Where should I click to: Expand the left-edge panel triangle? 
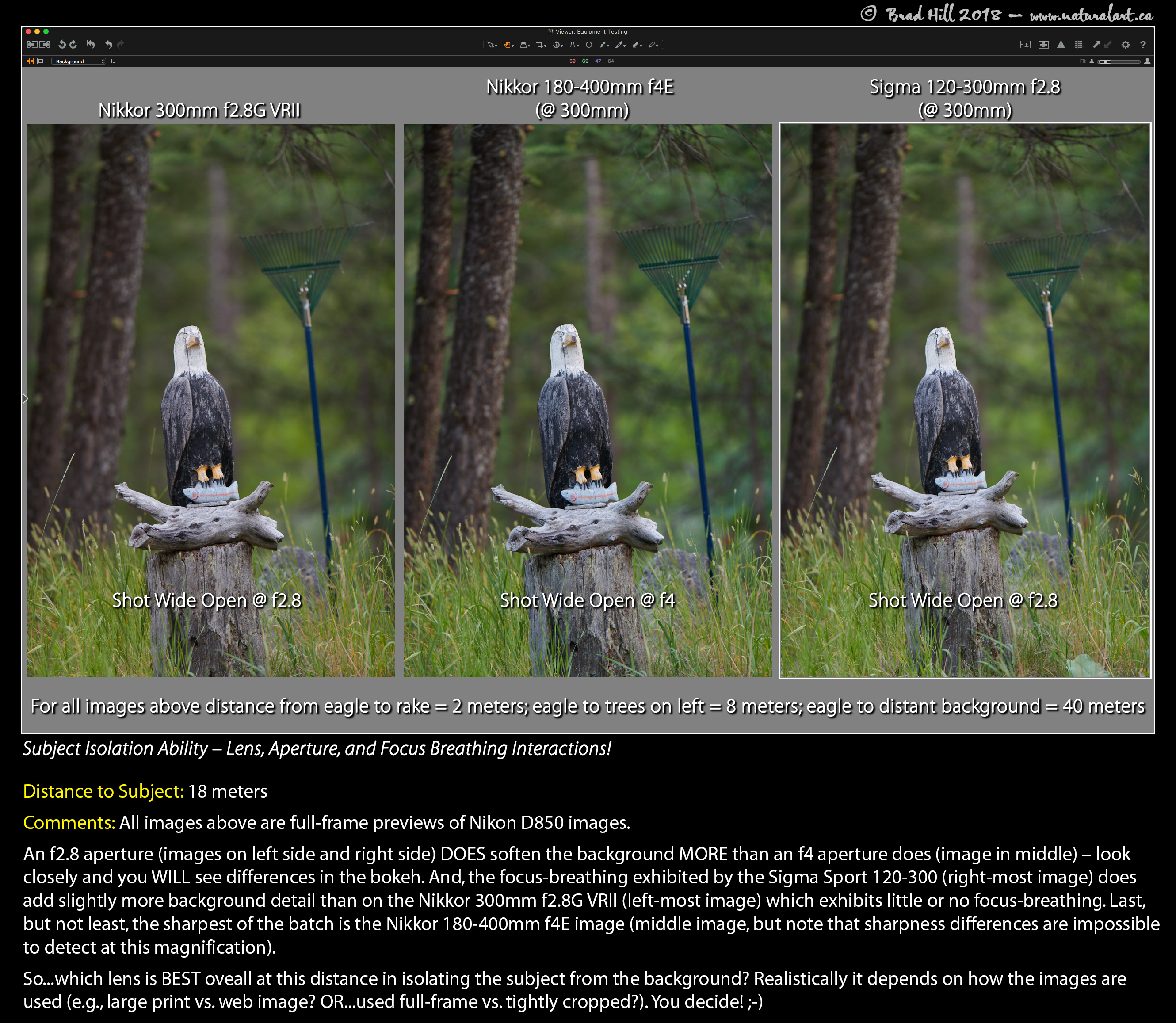(25, 398)
